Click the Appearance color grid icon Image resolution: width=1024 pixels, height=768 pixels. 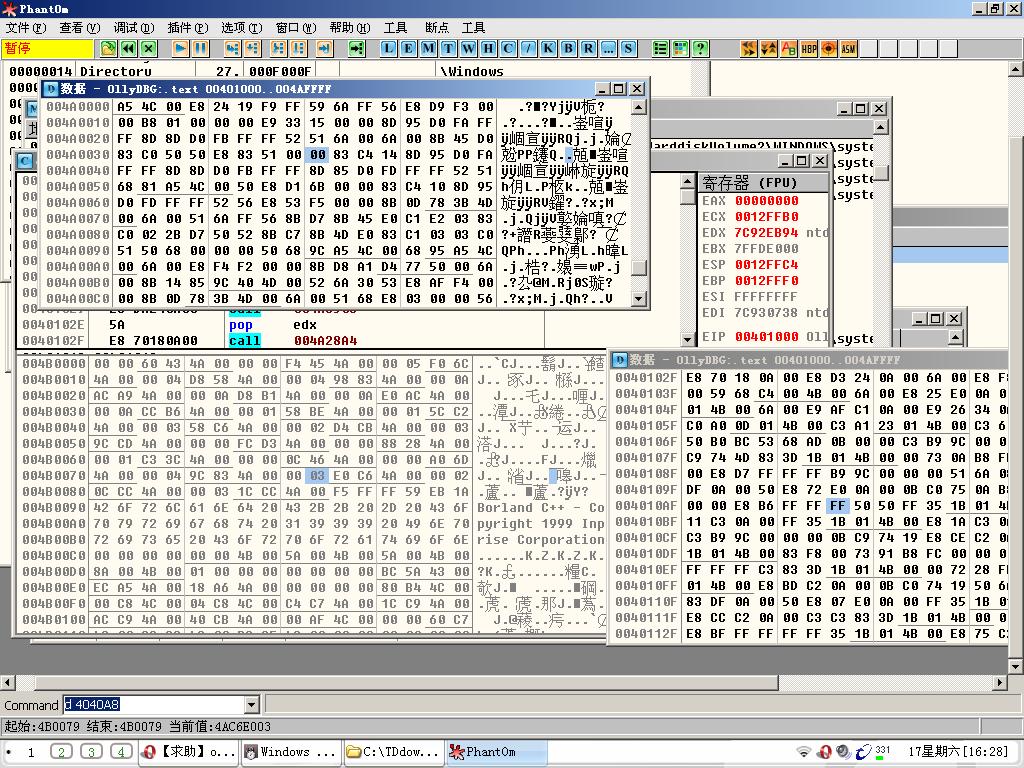pos(680,48)
